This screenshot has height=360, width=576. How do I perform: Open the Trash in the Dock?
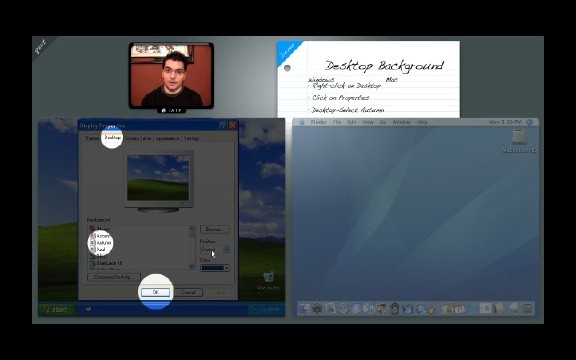[x=528, y=309]
